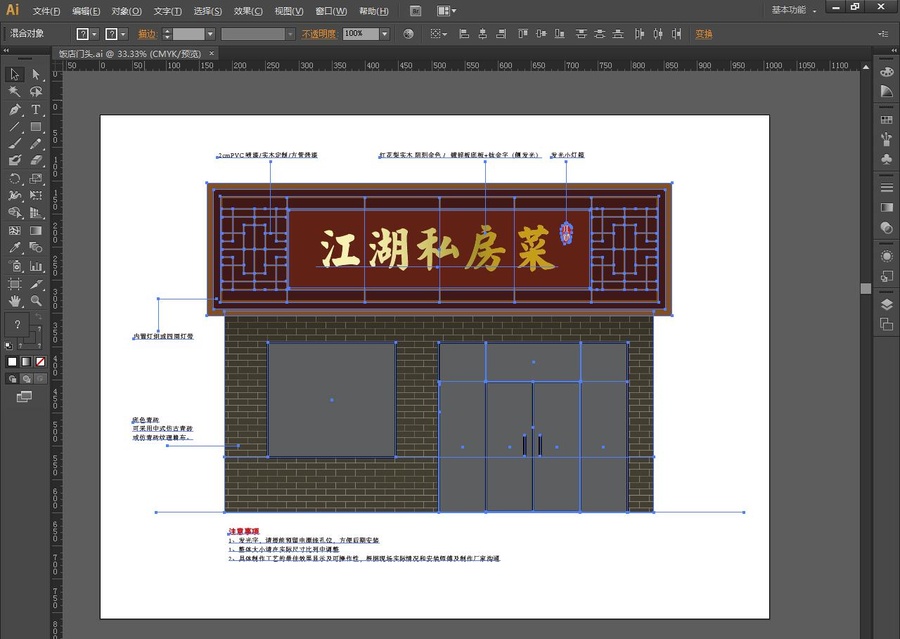Open 效果(C) menu
Image resolution: width=900 pixels, height=639 pixels.
[248, 11]
